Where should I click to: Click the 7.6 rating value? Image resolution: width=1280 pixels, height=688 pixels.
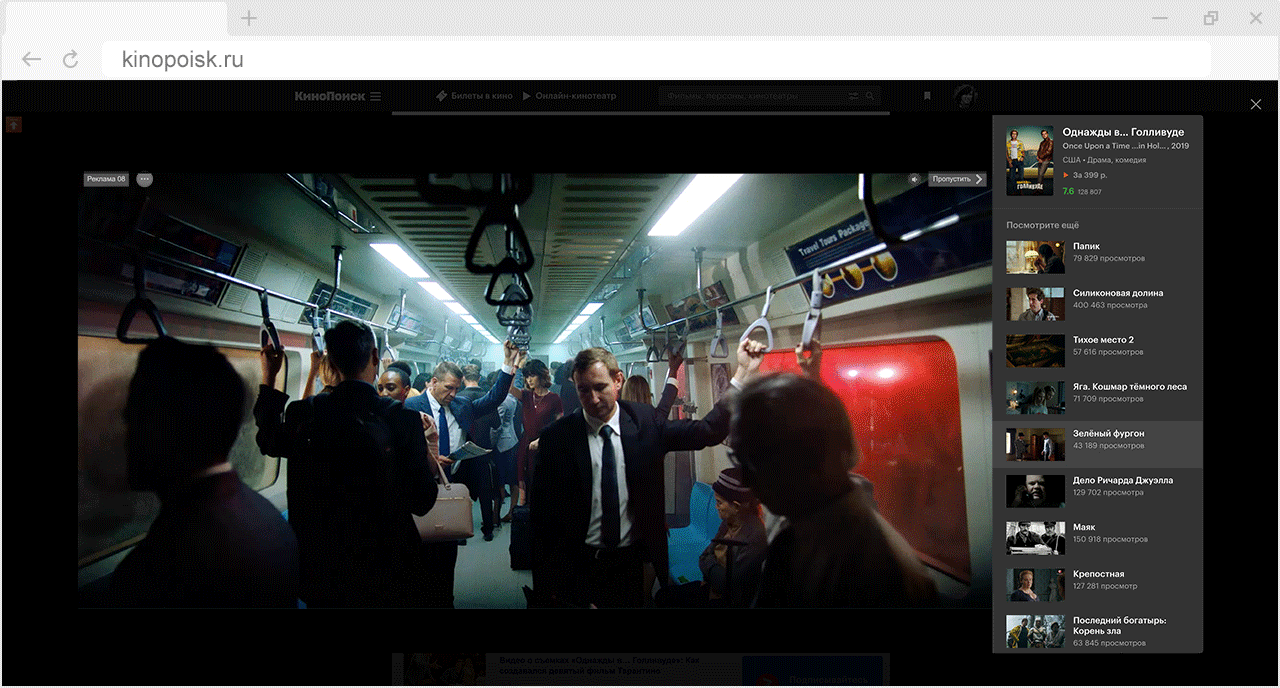(x=1068, y=191)
